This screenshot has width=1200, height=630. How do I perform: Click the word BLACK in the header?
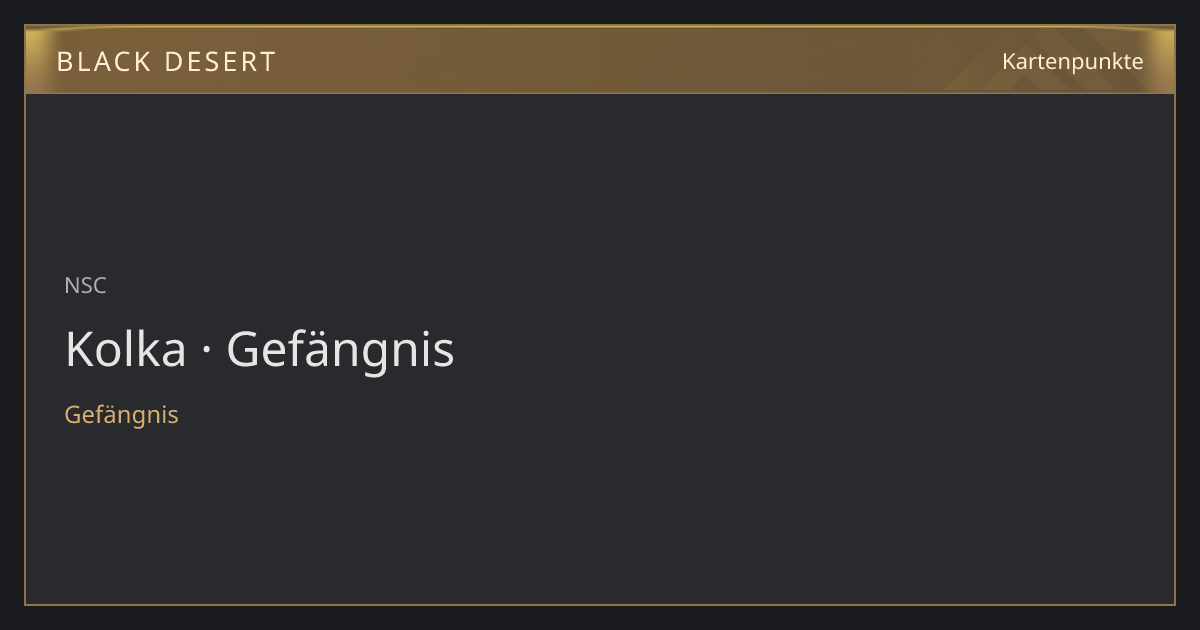[x=103, y=62]
